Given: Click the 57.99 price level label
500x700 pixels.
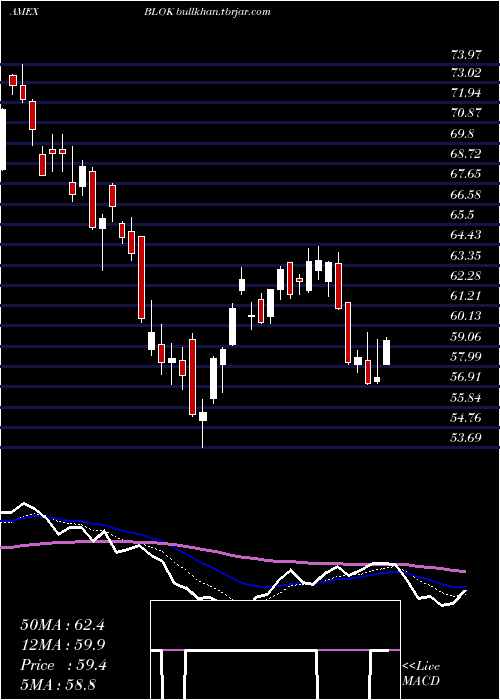Looking at the screenshot, I should pos(467,356).
